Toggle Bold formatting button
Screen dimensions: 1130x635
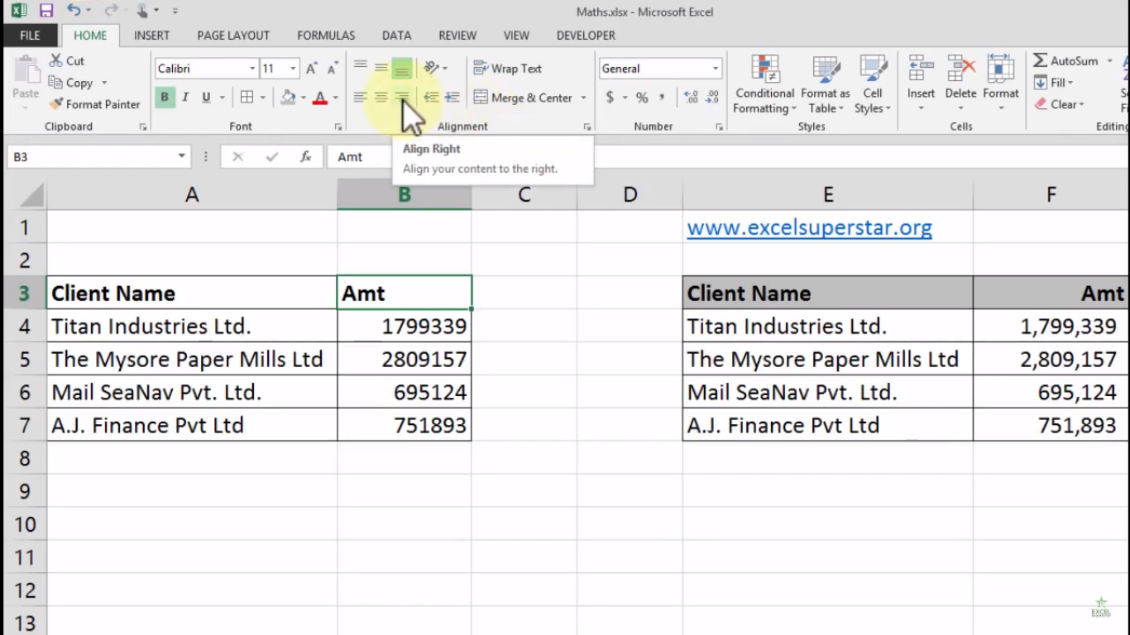(x=164, y=97)
